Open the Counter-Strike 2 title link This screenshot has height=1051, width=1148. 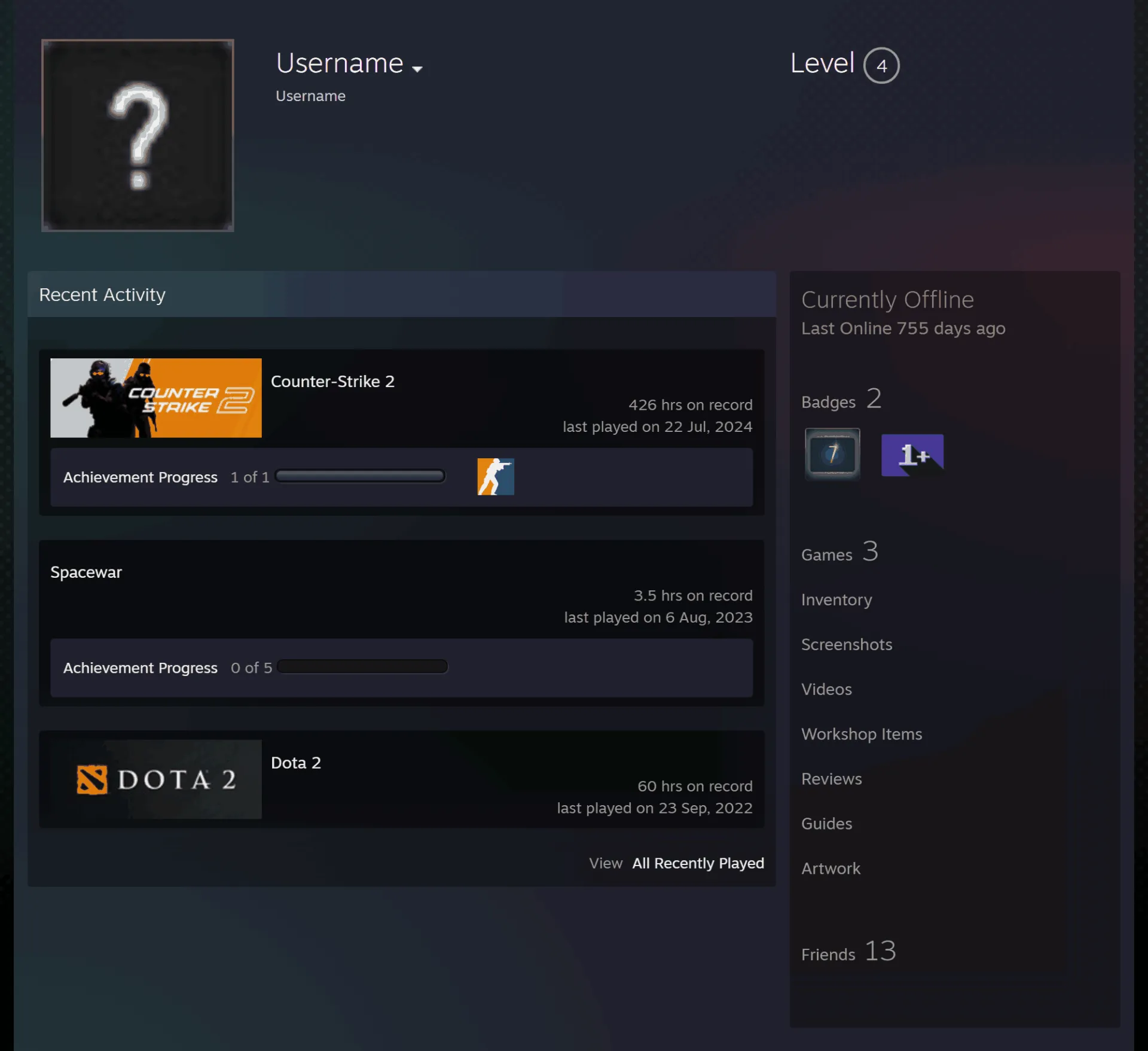332,381
